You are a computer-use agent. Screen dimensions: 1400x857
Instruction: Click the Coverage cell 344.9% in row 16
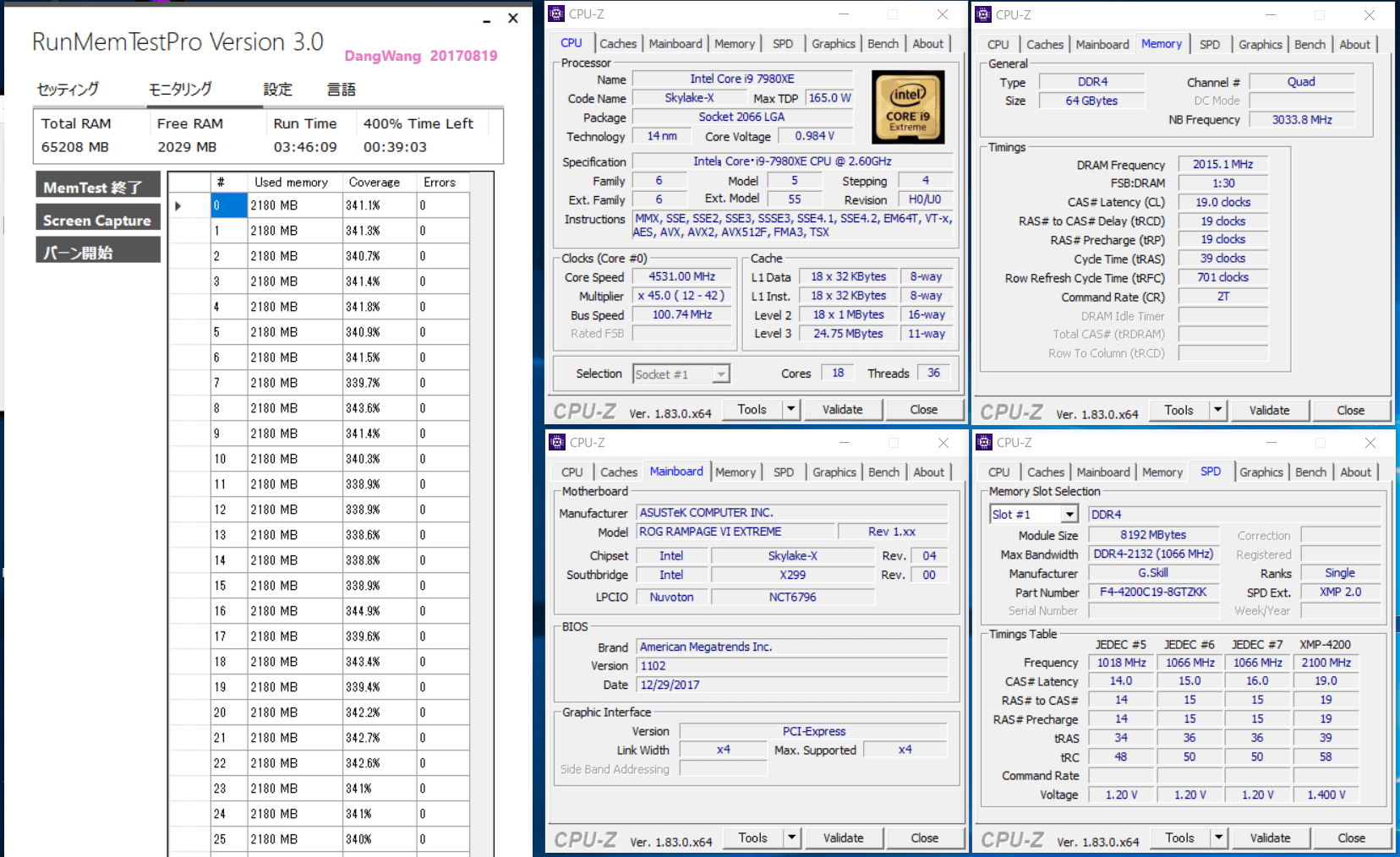(x=379, y=611)
